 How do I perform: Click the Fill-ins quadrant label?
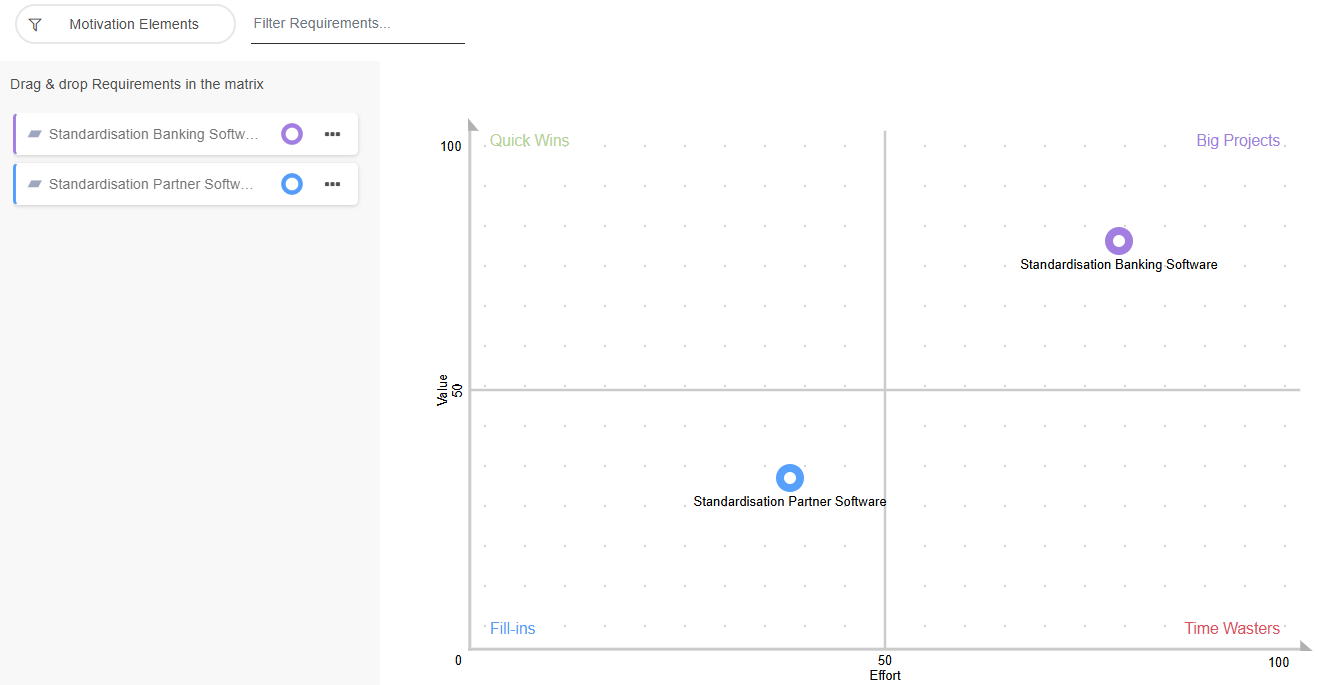tap(512, 629)
